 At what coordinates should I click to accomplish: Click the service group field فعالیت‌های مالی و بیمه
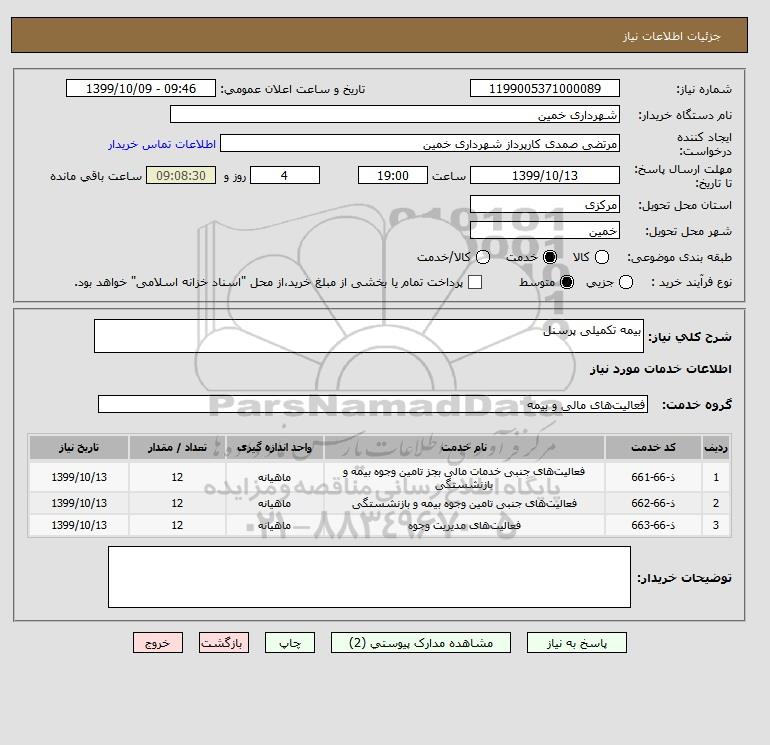(x=373, y=404)
